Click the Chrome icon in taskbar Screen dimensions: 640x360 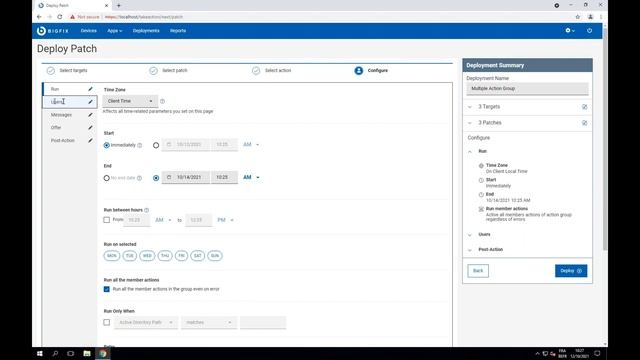[103, 353]
